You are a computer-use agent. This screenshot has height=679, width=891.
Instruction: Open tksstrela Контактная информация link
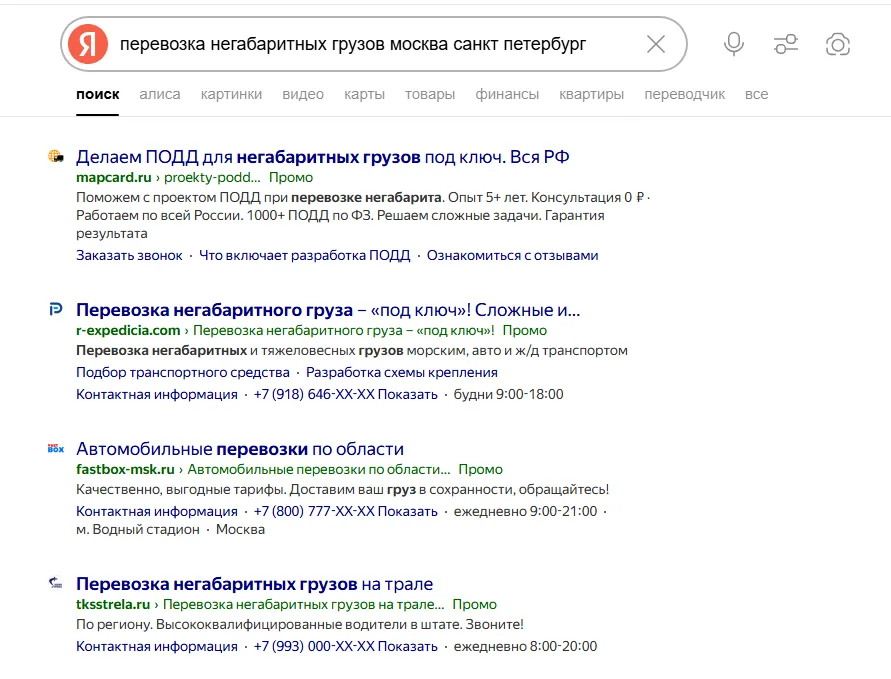point(157,647)
